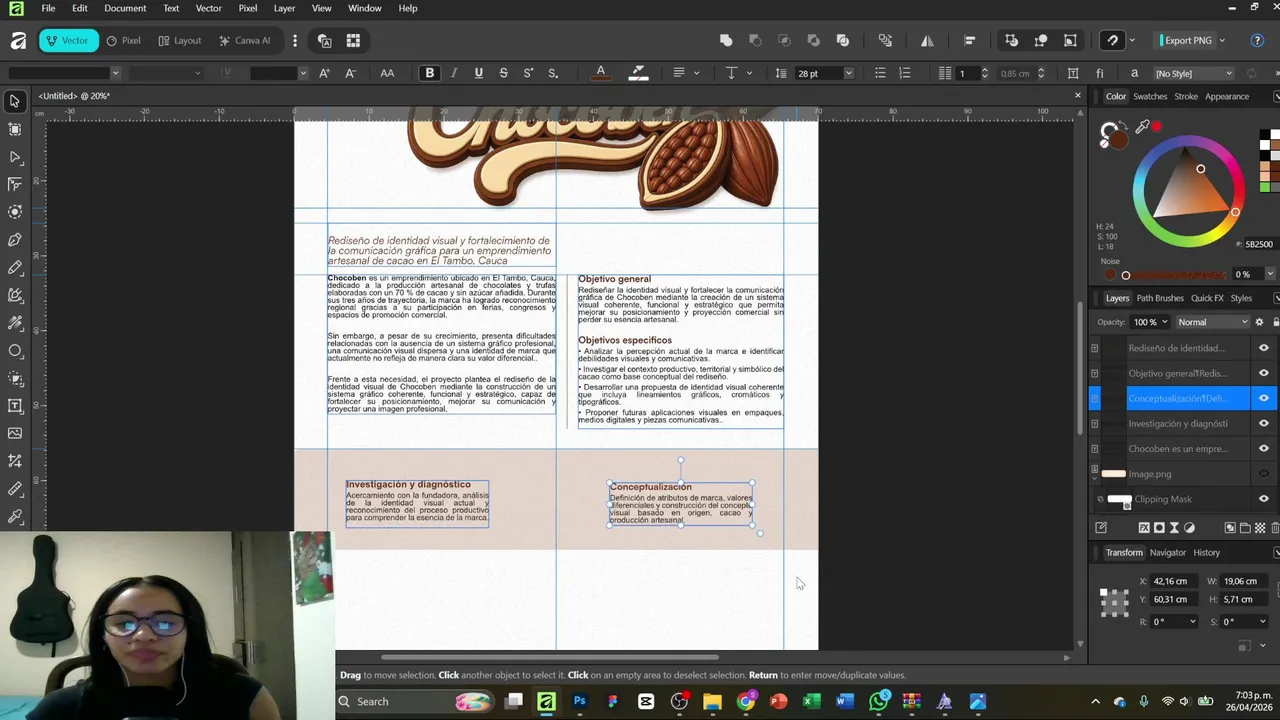
Task: Switch to the Layout studio
Action: point(179,41)
